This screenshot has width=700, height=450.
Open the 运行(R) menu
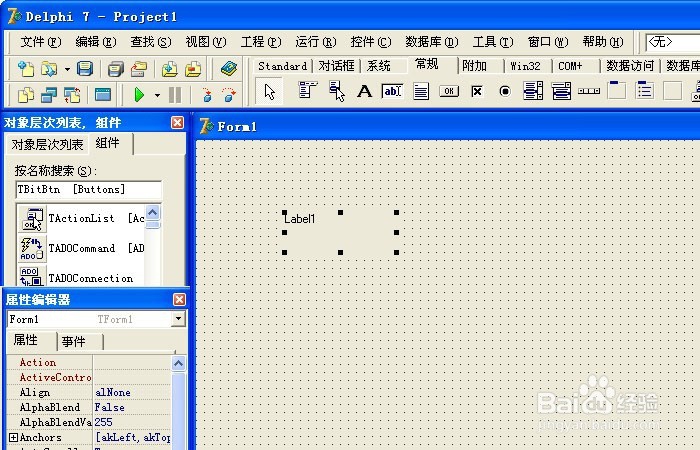pyautogui.click(x=316, y=42)
